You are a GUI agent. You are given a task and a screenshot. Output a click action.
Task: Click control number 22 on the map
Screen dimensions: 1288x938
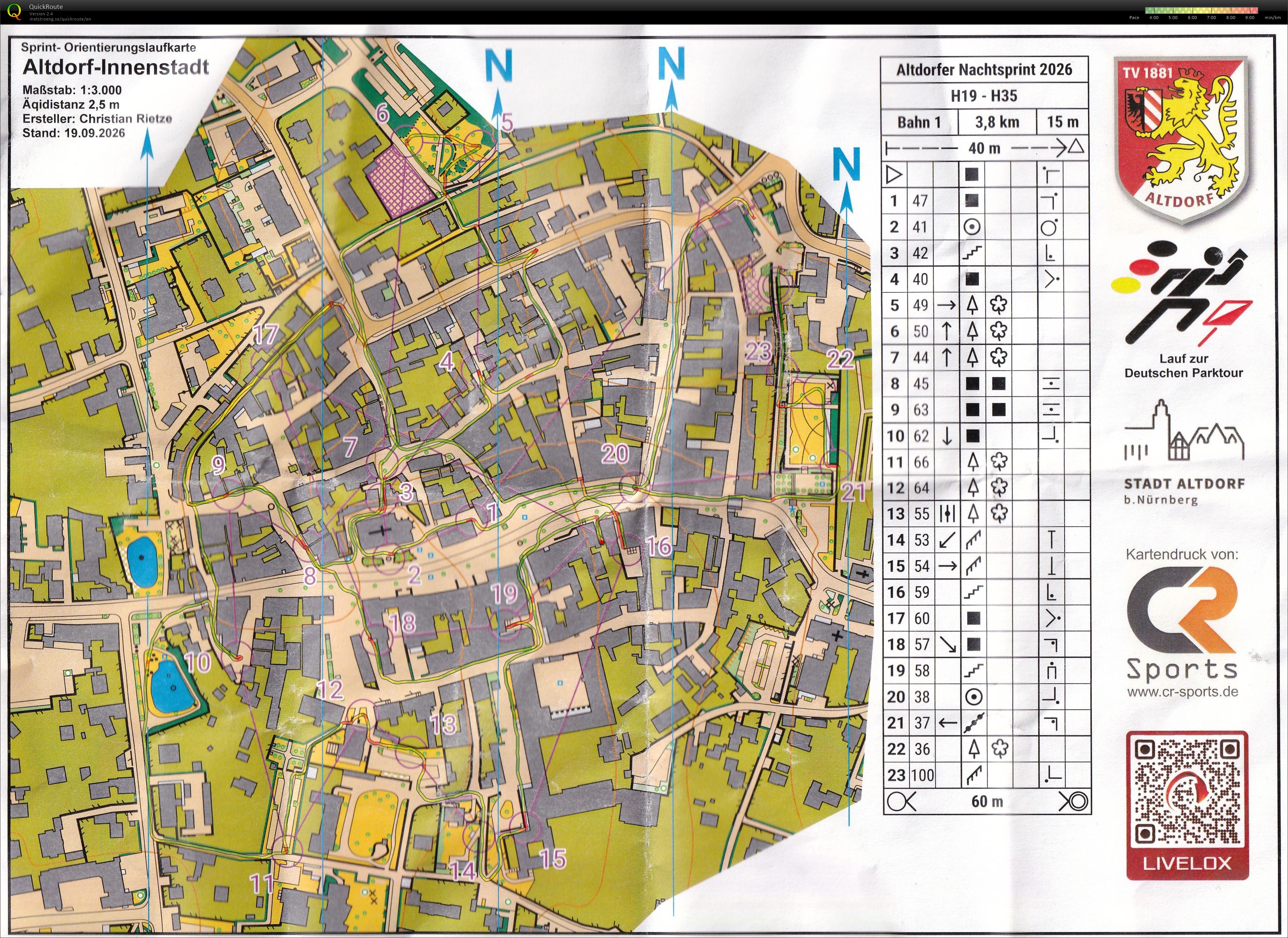pos(840,359)
